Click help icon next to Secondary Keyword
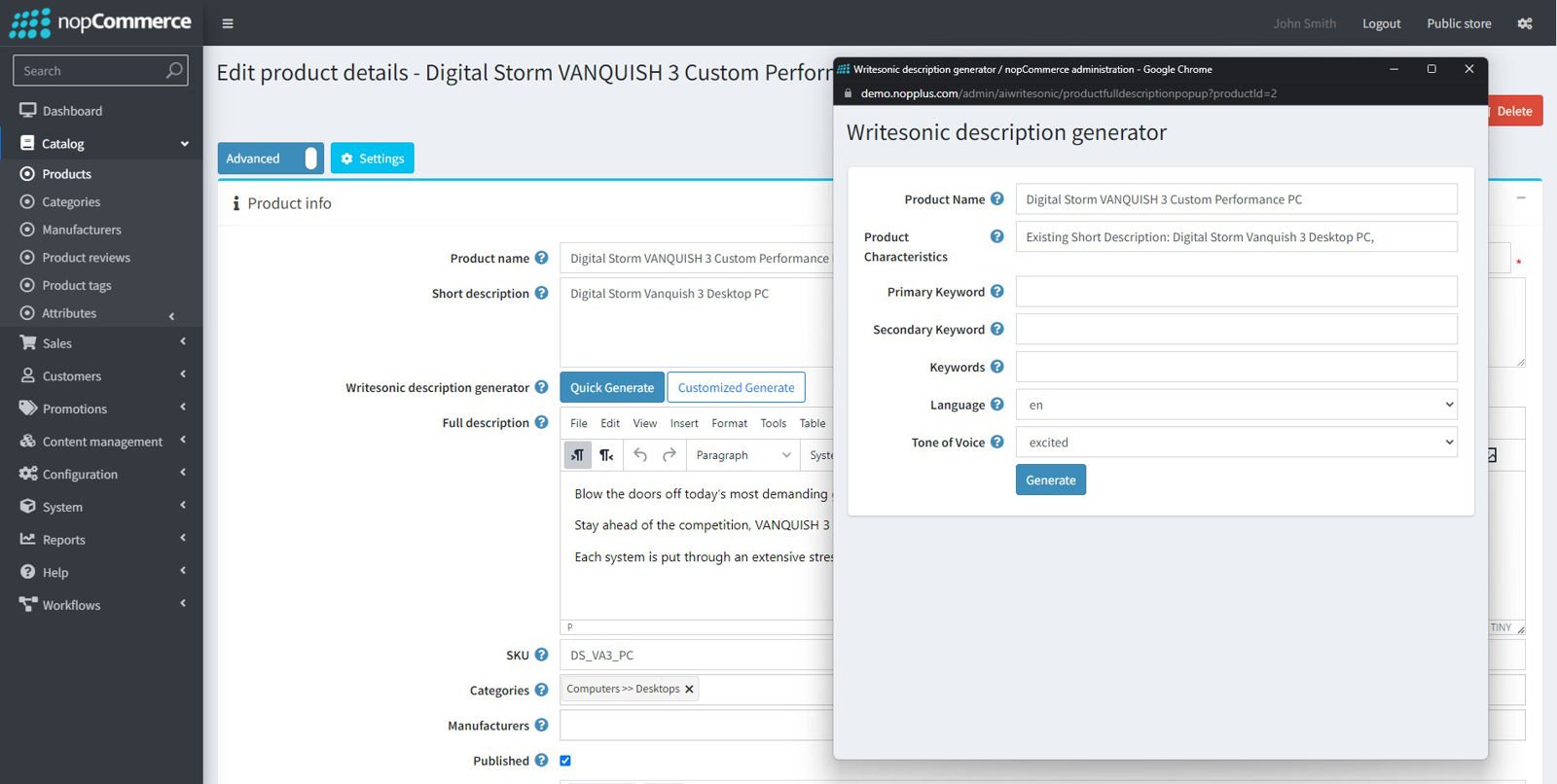The width and height of the screenshot is (1557, 784). click(996, 329)
